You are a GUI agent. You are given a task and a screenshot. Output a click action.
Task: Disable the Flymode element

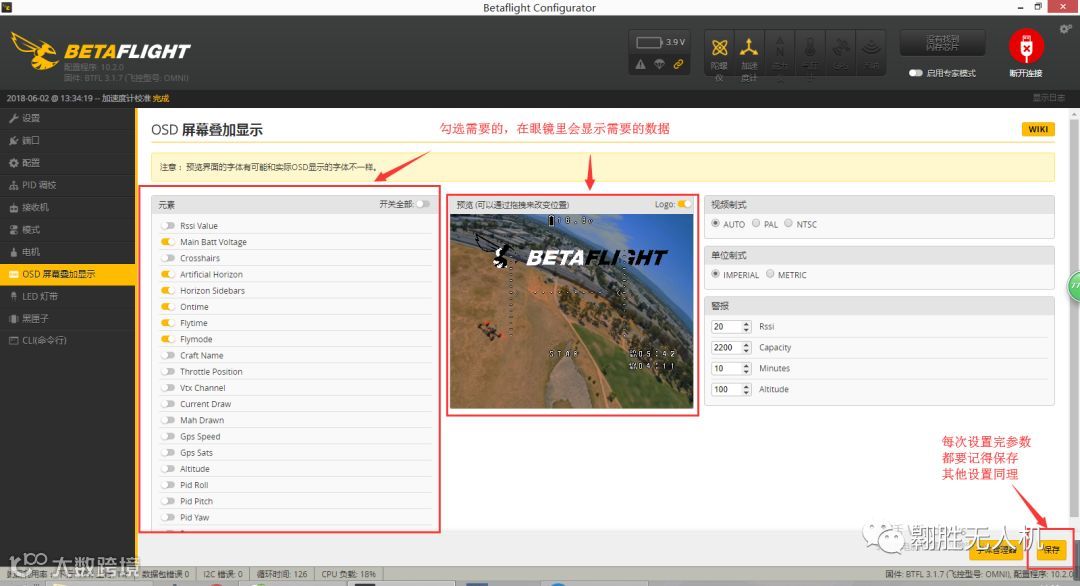(168, 339)
